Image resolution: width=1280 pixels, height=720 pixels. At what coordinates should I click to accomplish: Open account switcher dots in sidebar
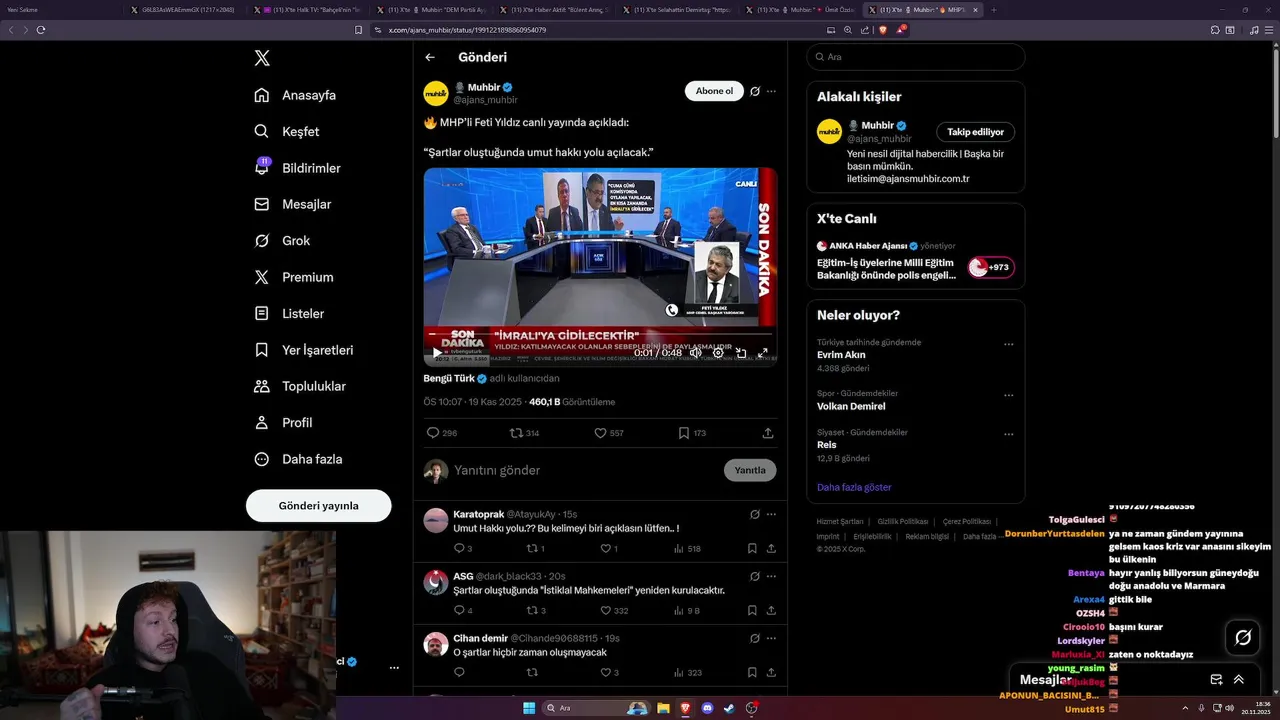(x=394, y=667)
